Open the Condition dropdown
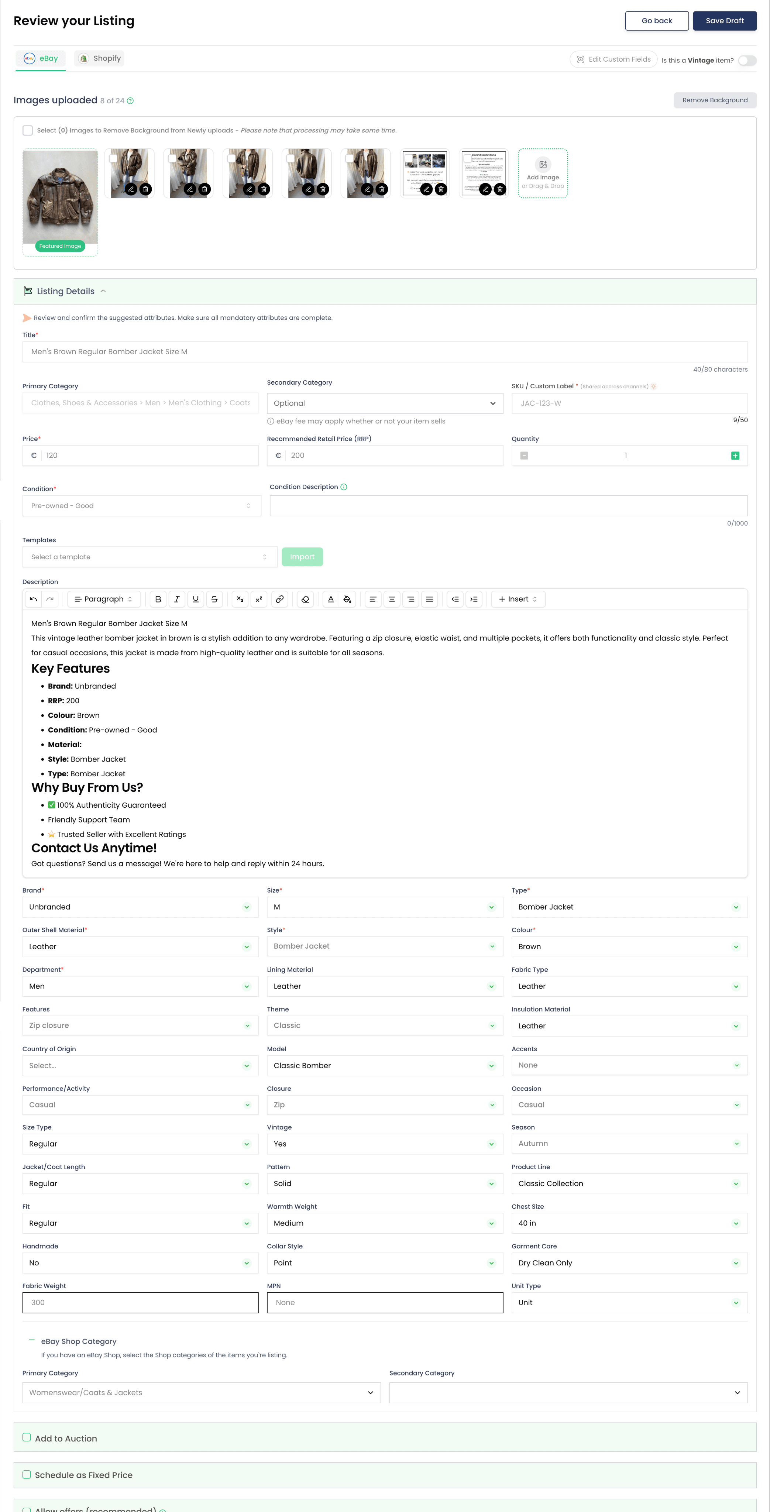The width and height of the screenshot is (784, 1512). pyautogui.click(x=141, y=506)
